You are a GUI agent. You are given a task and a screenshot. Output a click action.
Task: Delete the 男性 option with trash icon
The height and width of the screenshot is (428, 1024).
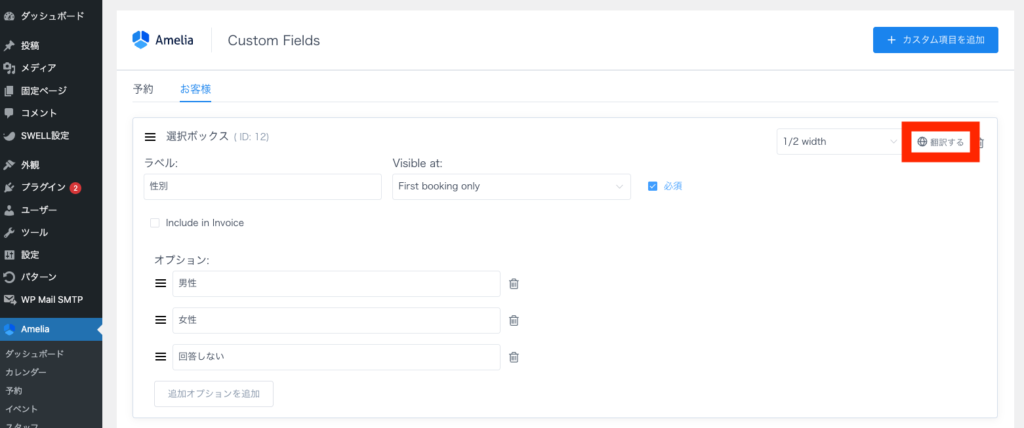click(x=514, y=284)
